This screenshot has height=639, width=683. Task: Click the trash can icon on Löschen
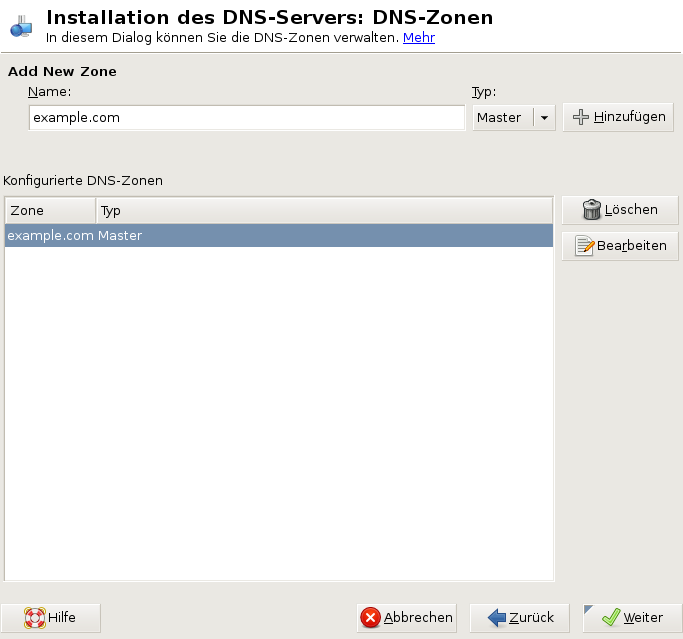(592, 210)
